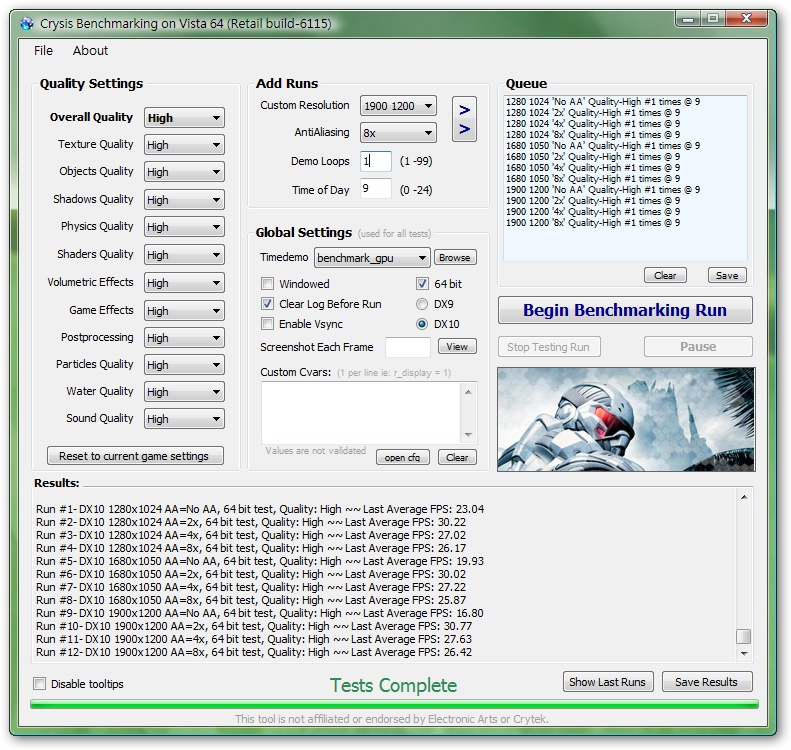Screen dimensions: 791x750
Task: Uncheck the 64 bit checkbox
Action: coord(422,284)
